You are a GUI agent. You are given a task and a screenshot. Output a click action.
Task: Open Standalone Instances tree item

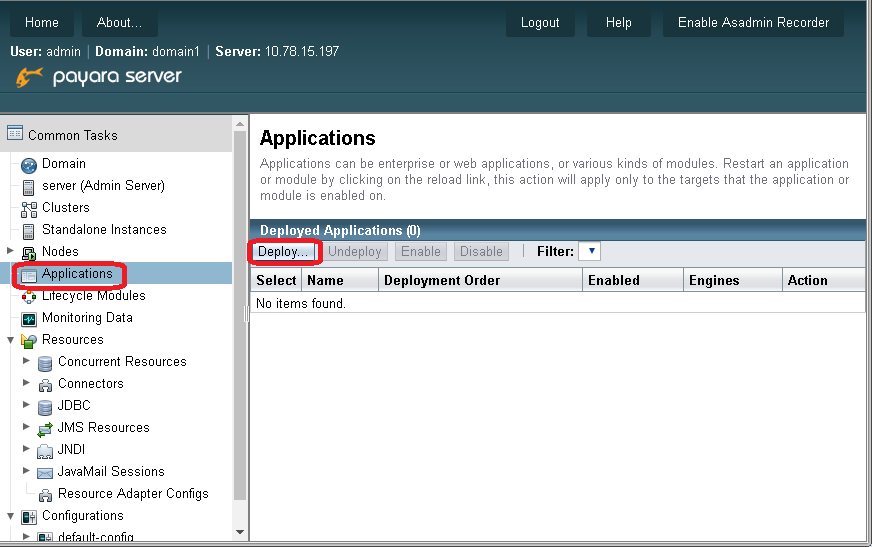[x=105, y=230]
